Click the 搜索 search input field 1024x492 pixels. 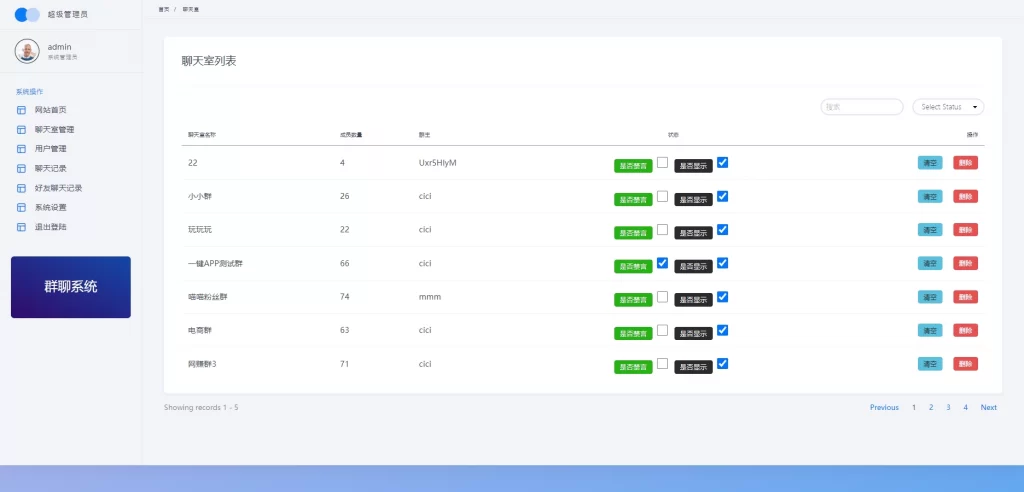click(x=861, y=107)
